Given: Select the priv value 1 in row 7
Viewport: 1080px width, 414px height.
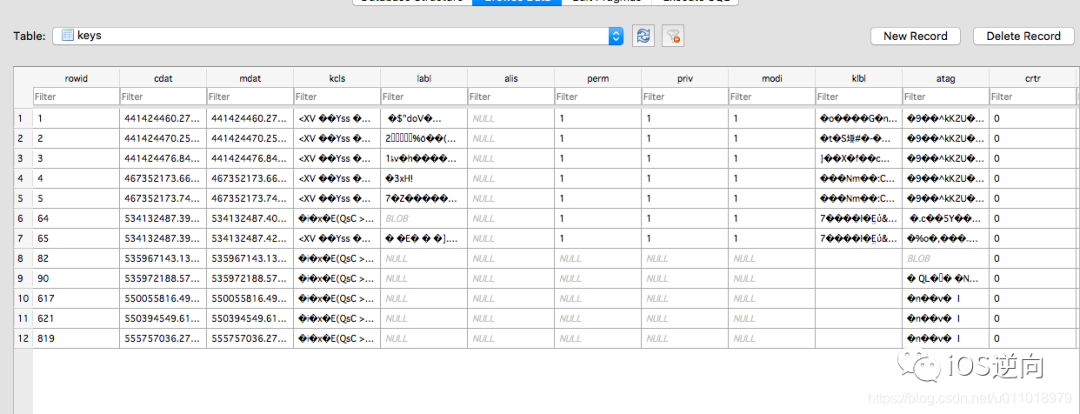Looking at the screenshot, I should [685, 238].
